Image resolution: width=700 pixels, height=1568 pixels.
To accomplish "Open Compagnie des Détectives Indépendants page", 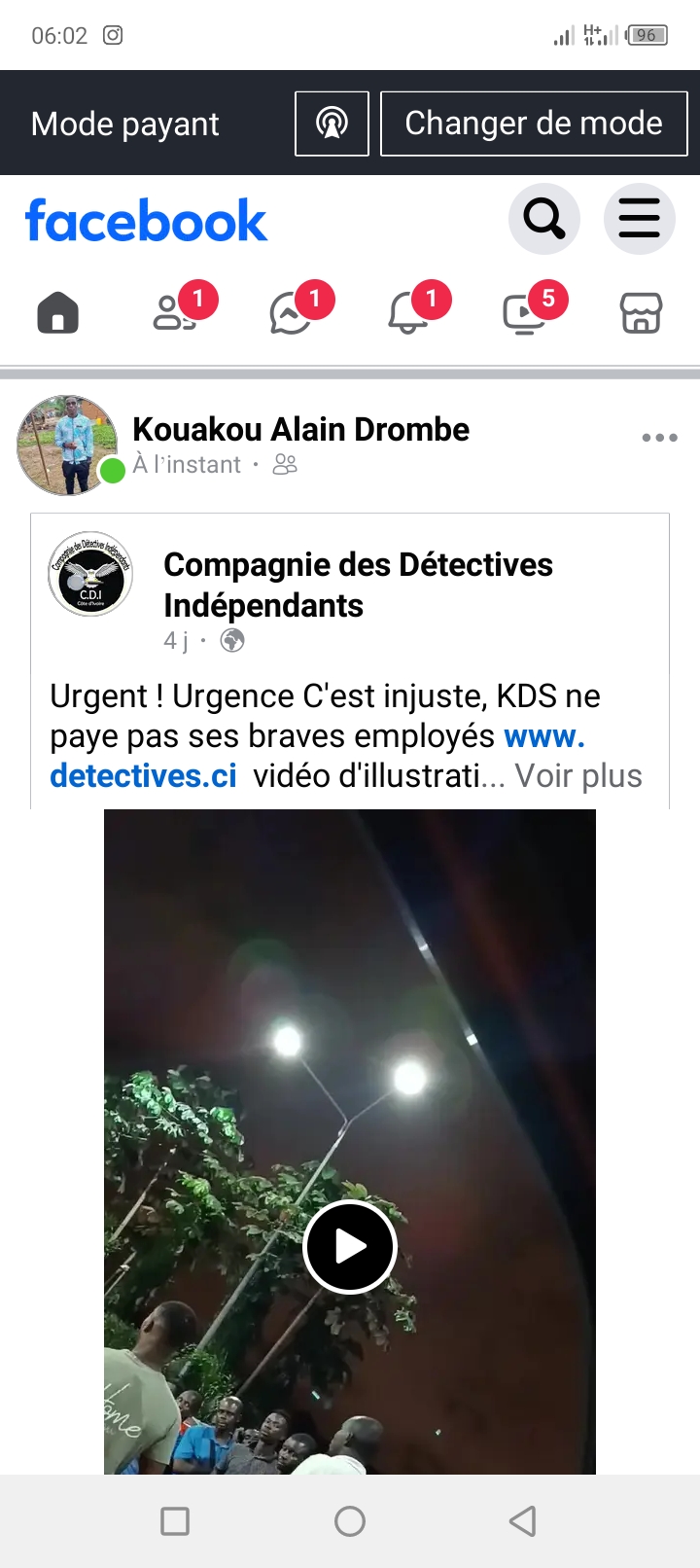I will [x=358, y=585].
